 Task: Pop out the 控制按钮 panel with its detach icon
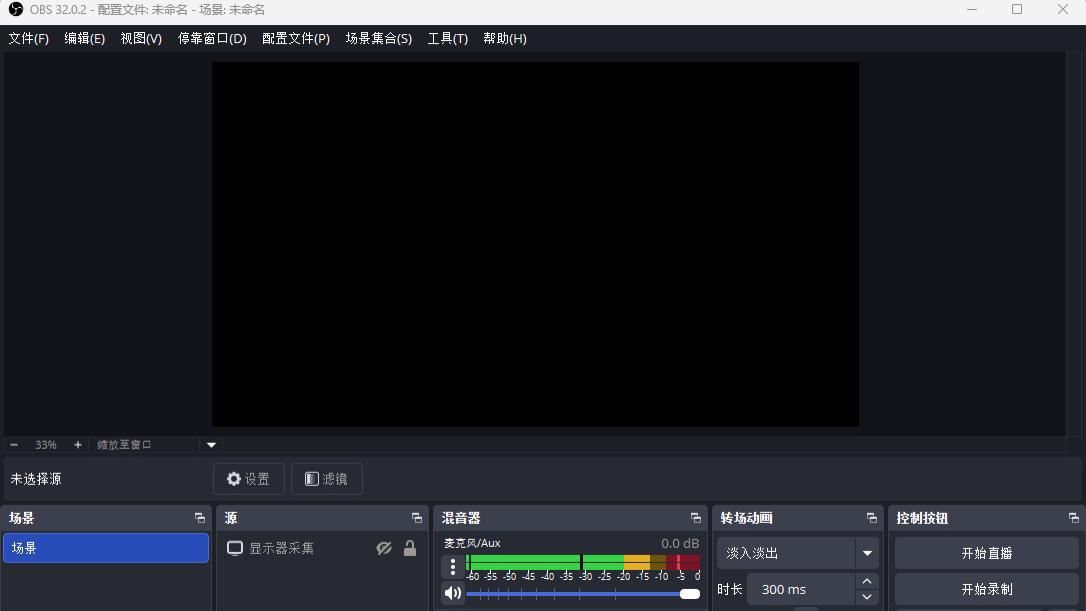tap(1072, 518)
